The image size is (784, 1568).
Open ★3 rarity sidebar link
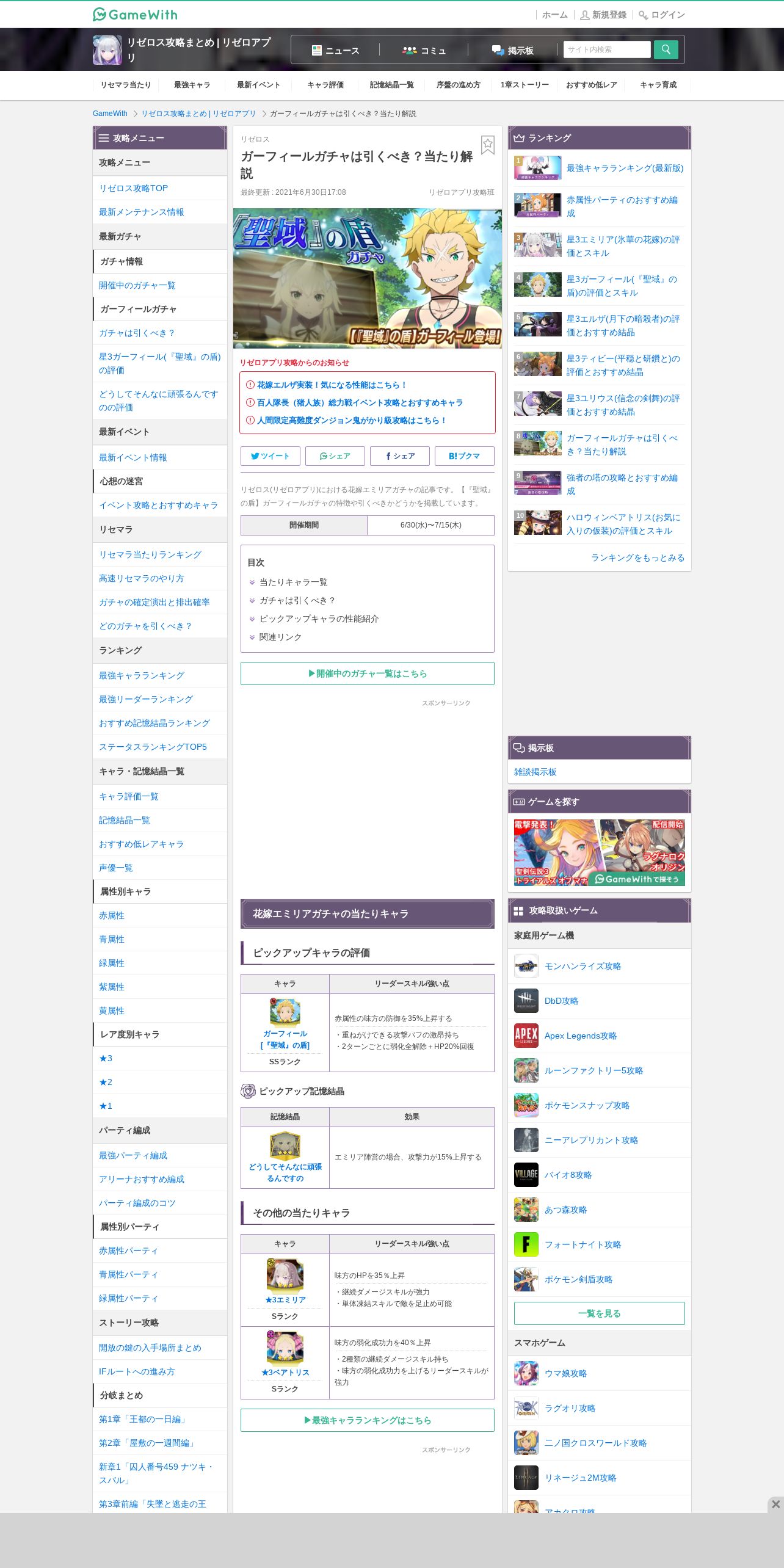(x=106, y=1058)
